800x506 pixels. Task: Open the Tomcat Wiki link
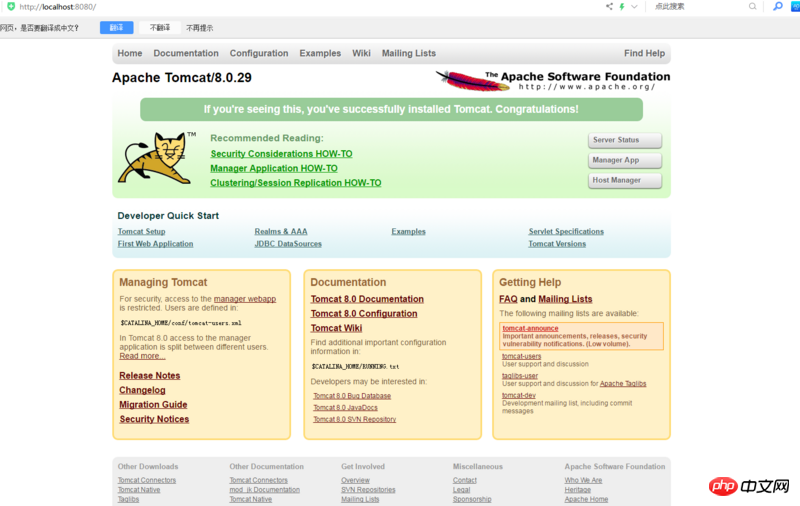[336, 328]
